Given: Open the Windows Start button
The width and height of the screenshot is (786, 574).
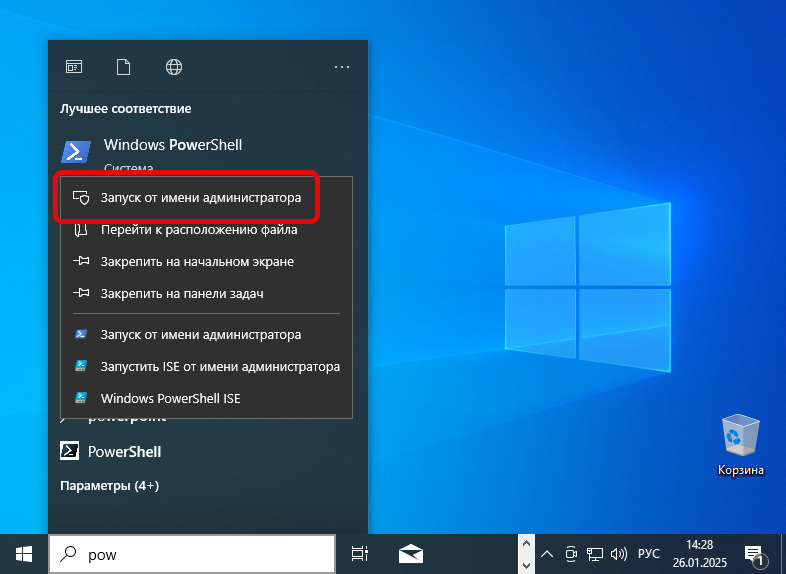Looking at the screenshot, I should (24, 554).
